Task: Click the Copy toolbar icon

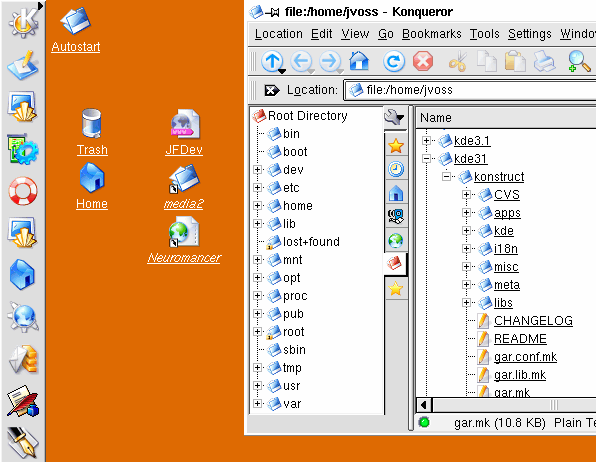Action: [487, 61]
